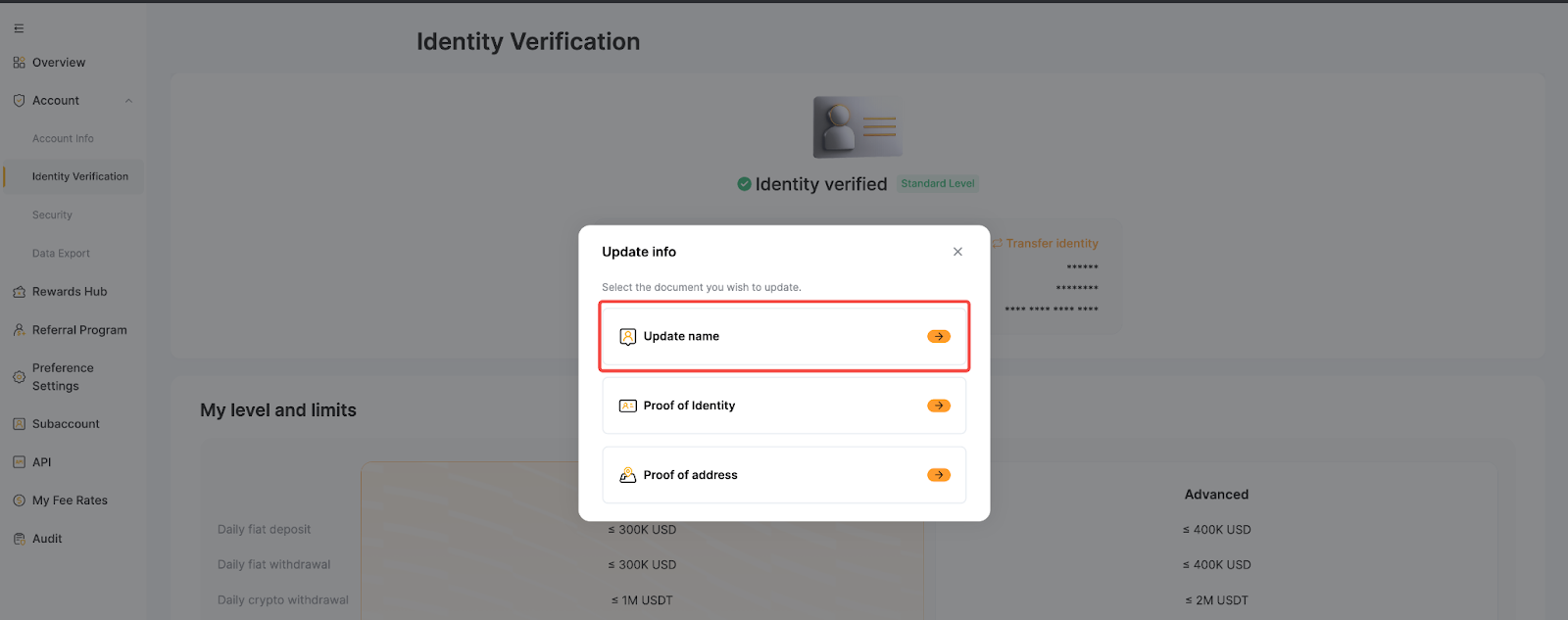Close the Update info dialog
This screenshot has height=620, width=1568.
[957, 252]
